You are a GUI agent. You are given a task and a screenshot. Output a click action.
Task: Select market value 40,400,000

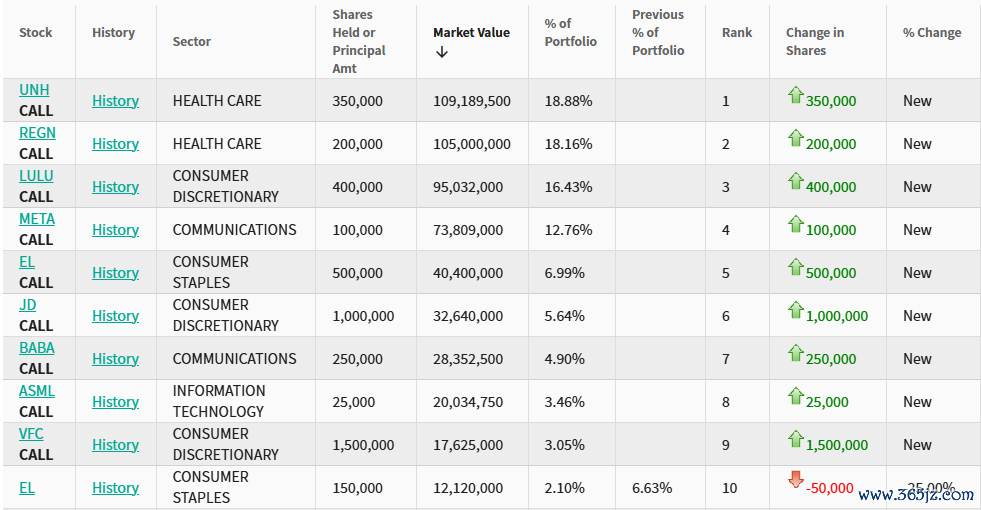[468, 273]
